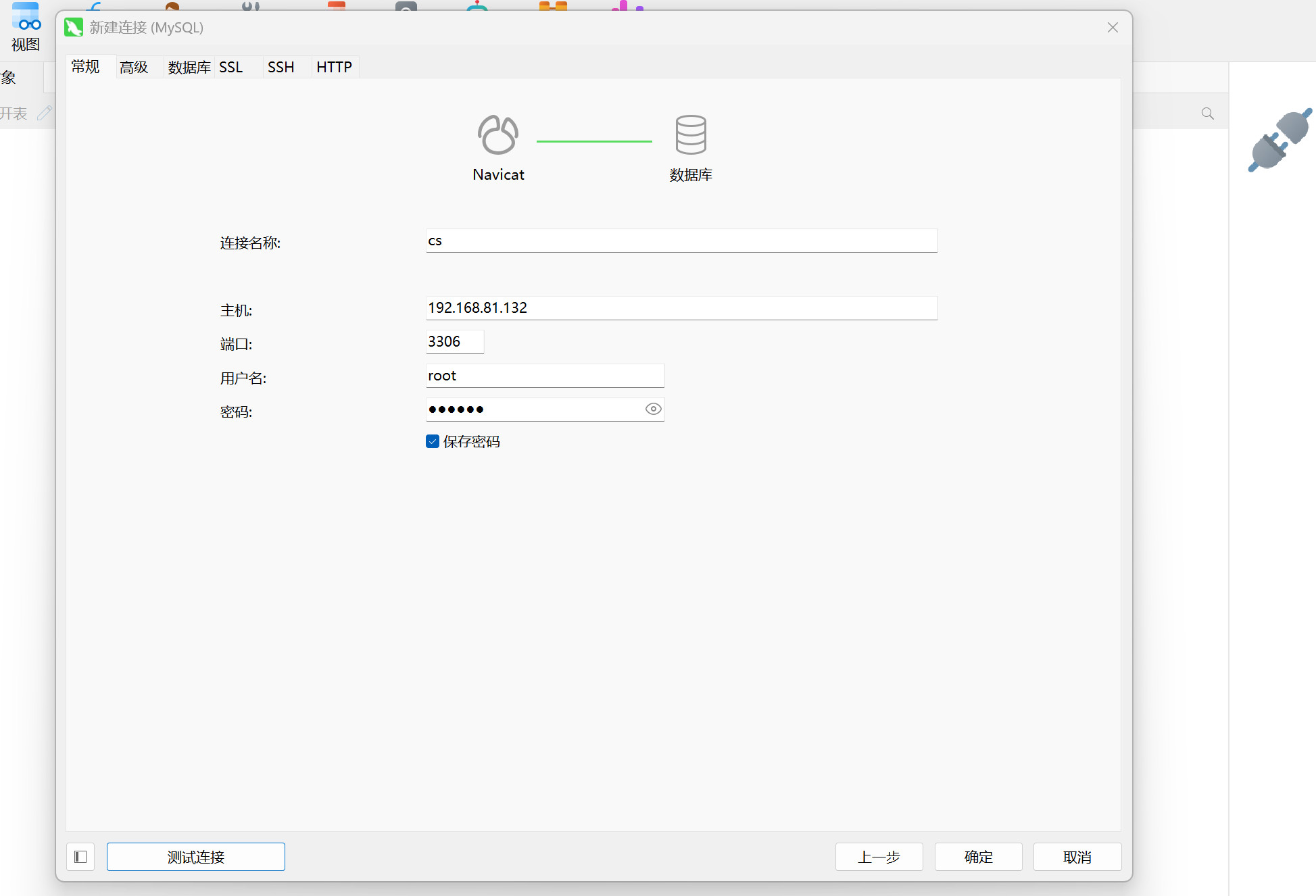Go to the SSH tab
1316x896 pixels.
click(x=281, y=67)
